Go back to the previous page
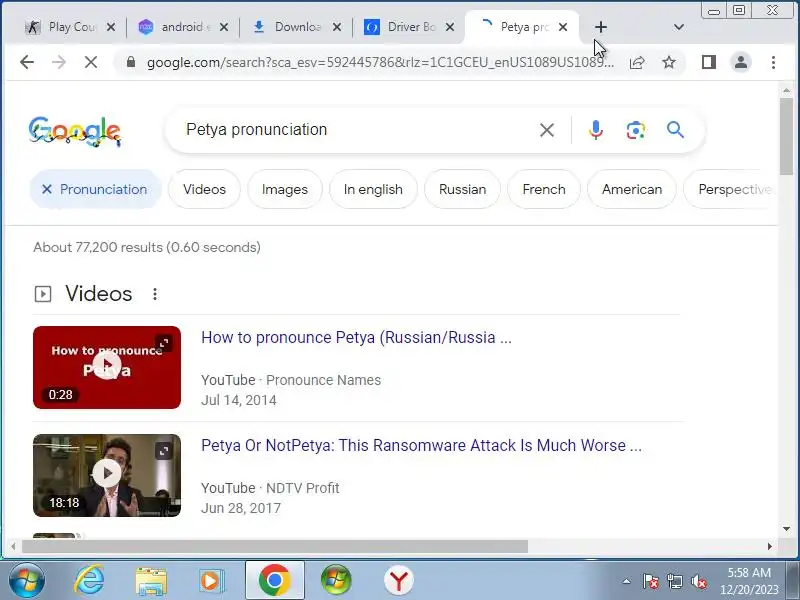The width and height of the screenshot is (800, 600). (27, 62)
